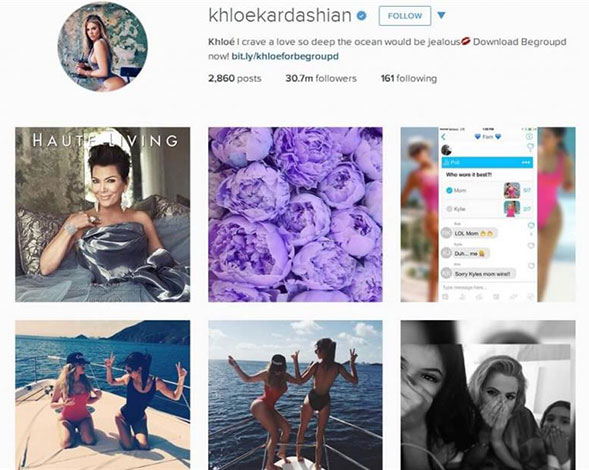Screen dimensions: 589x470
Task: Open the black and white selfie post
Action: pyautogui.click(x=488, y=395)
